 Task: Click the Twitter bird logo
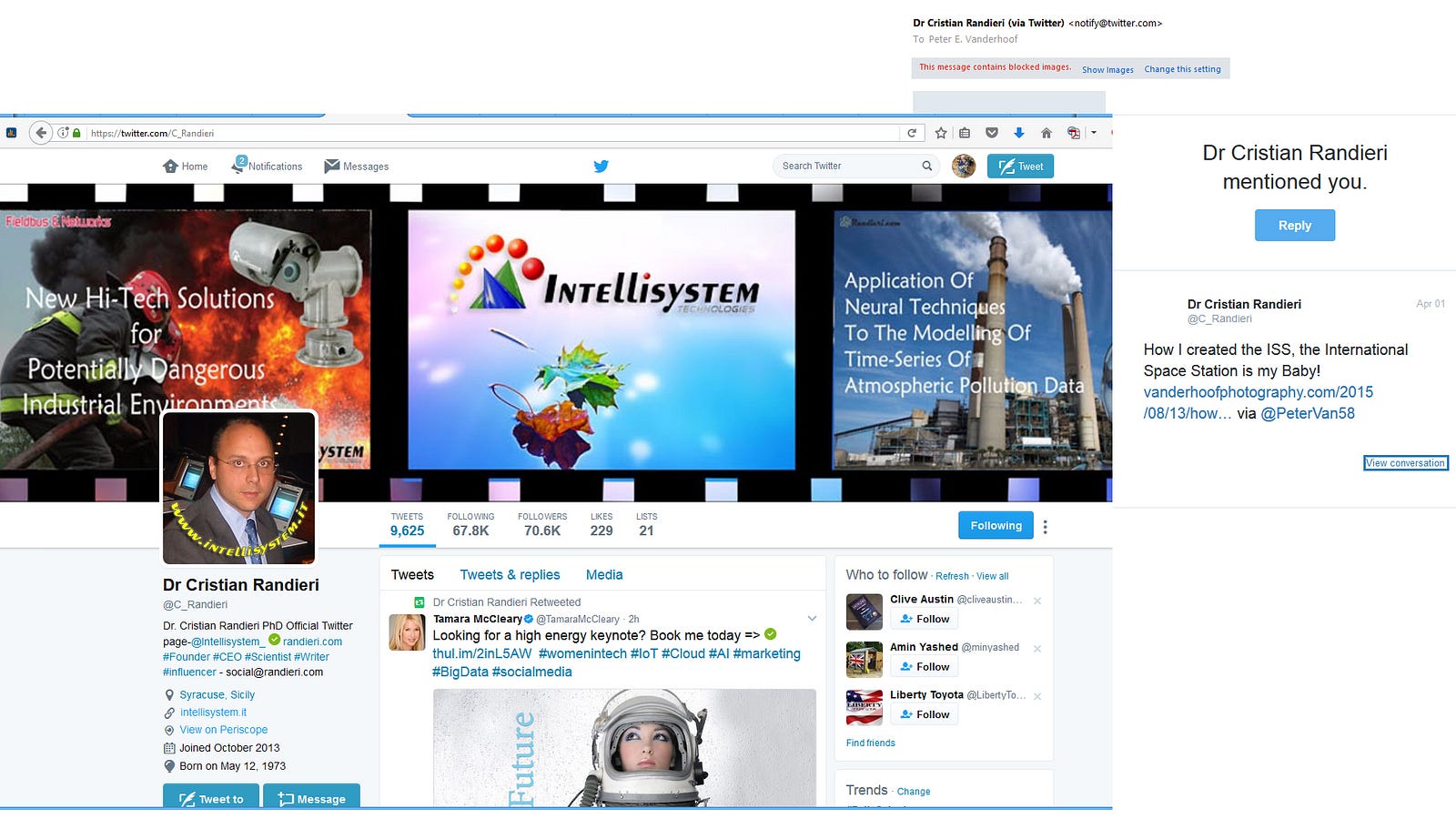(601, 167)
